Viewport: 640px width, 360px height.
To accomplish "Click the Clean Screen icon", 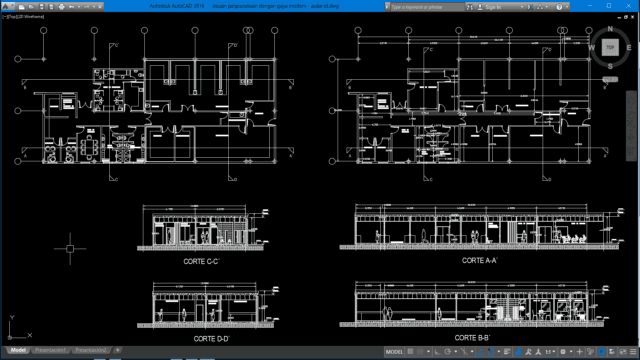I will [x=622, y=351].
